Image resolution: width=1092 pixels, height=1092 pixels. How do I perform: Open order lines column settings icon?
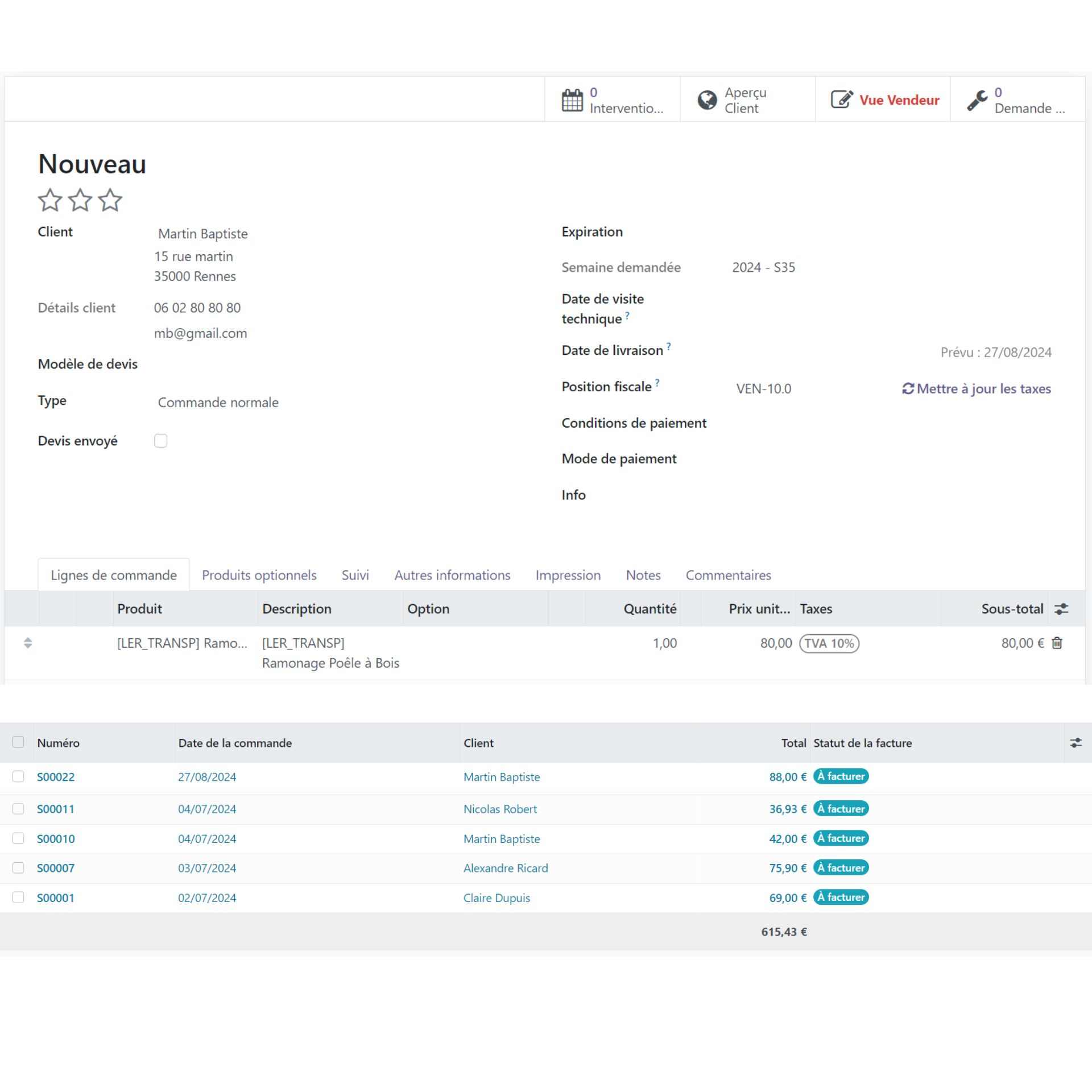[x=1061, y=609]
